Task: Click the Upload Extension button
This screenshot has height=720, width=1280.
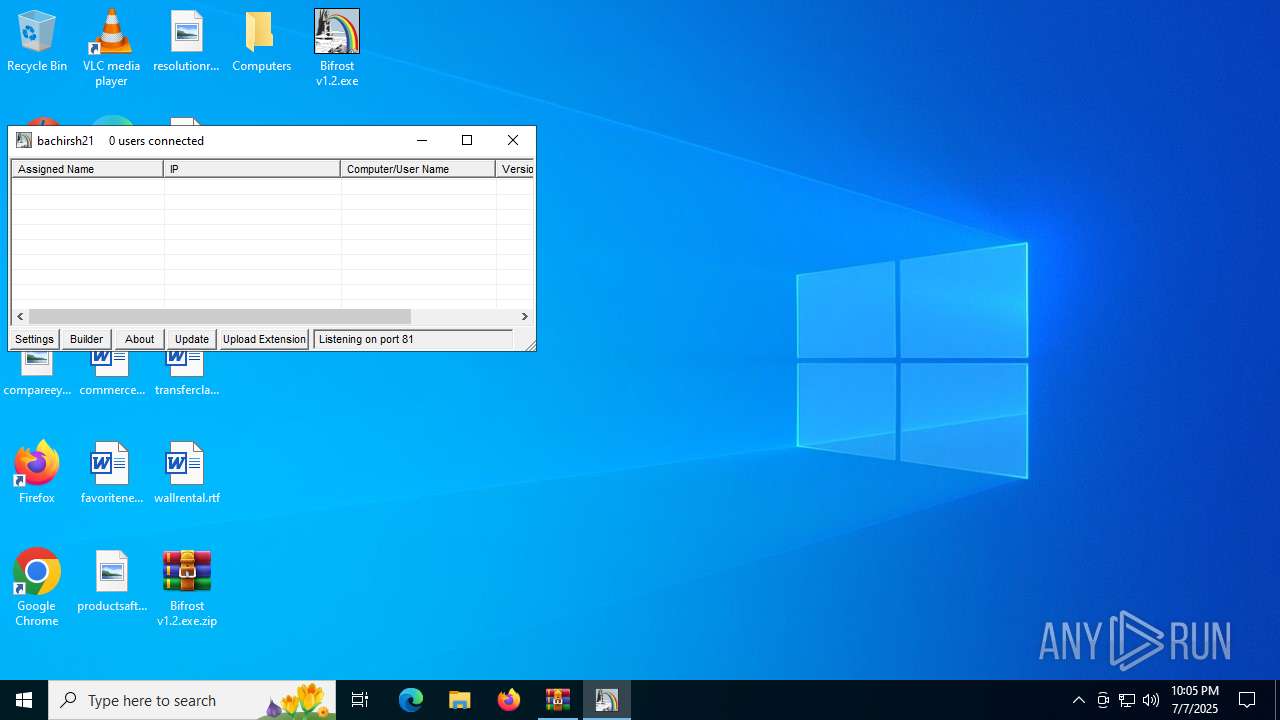Action: [264, 339]
